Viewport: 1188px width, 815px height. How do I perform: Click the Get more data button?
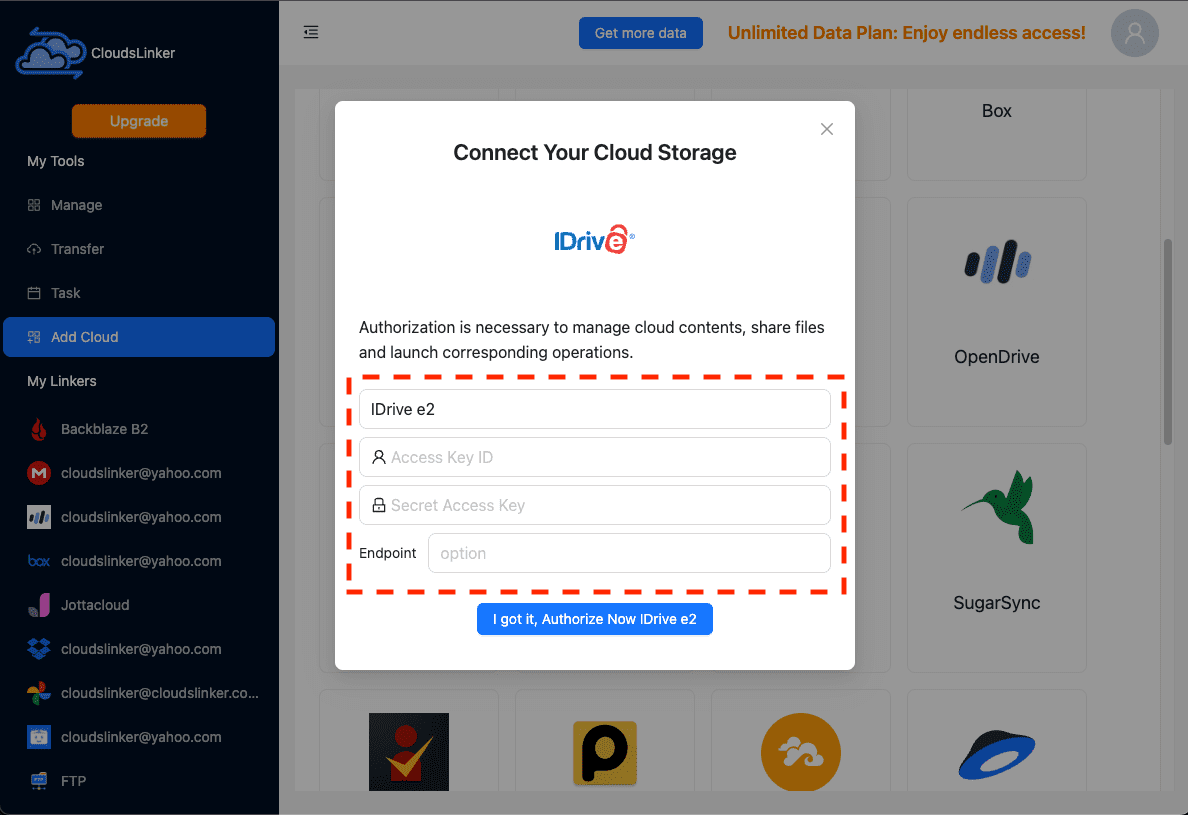pyautogui.click(x=641, y=33)
